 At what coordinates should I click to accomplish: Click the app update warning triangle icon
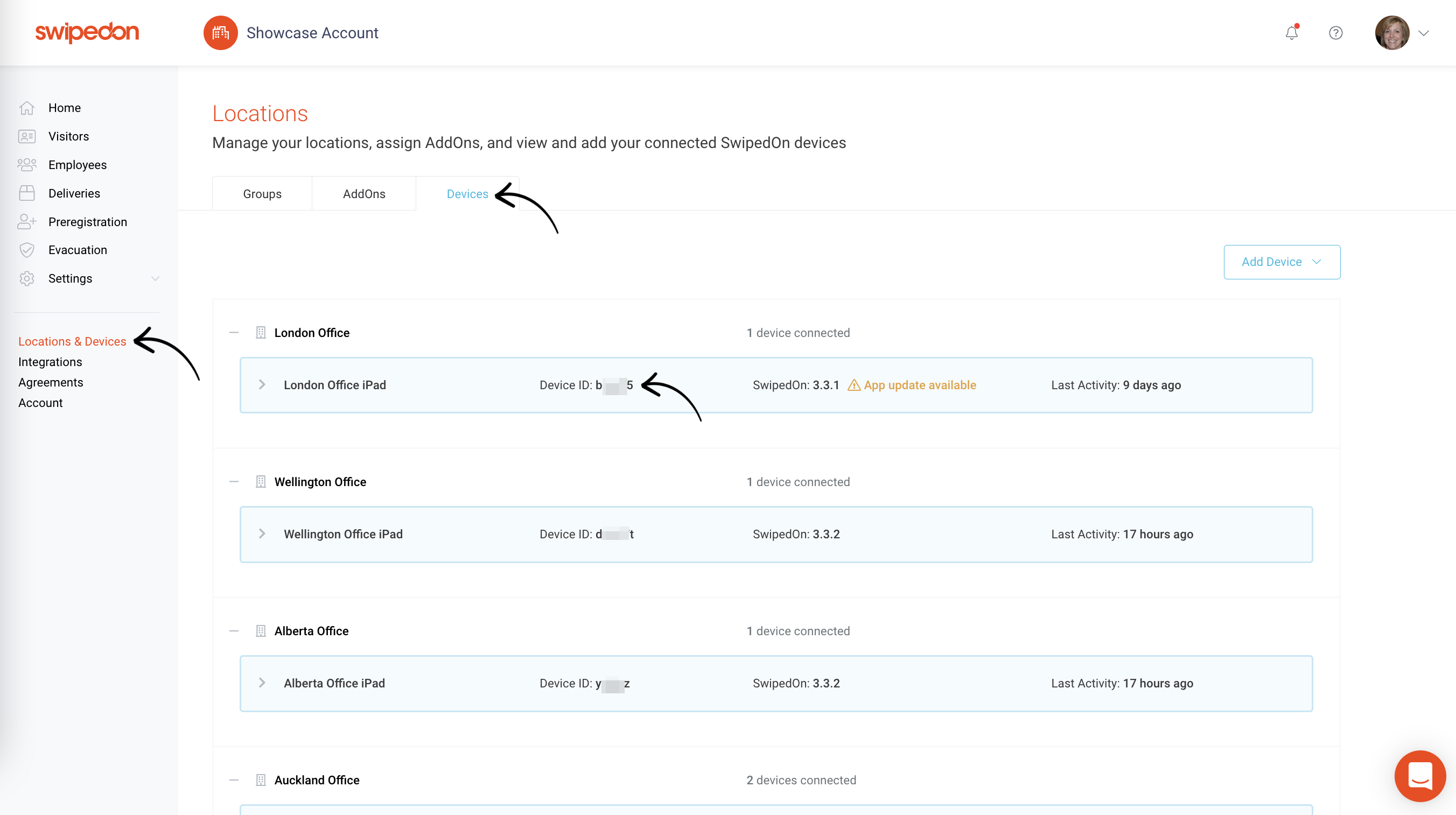pos(854,385)
